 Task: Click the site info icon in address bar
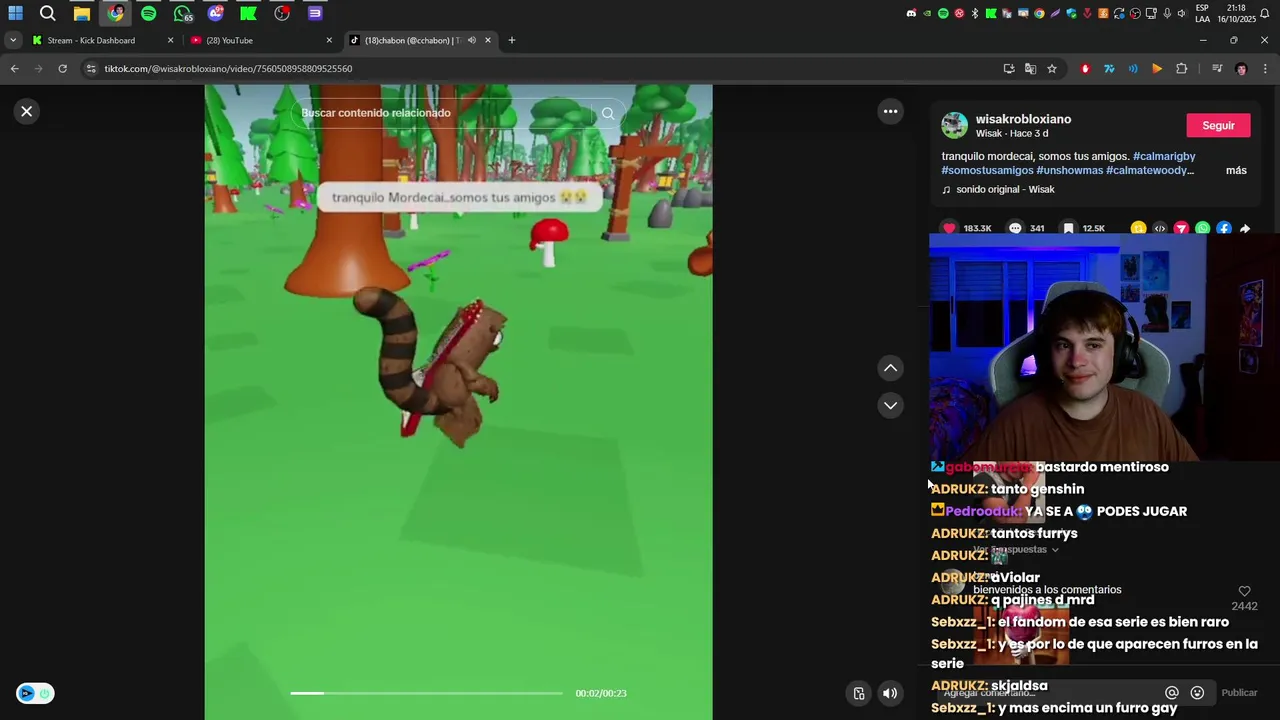pyautogui.click(x=91, y=69)
